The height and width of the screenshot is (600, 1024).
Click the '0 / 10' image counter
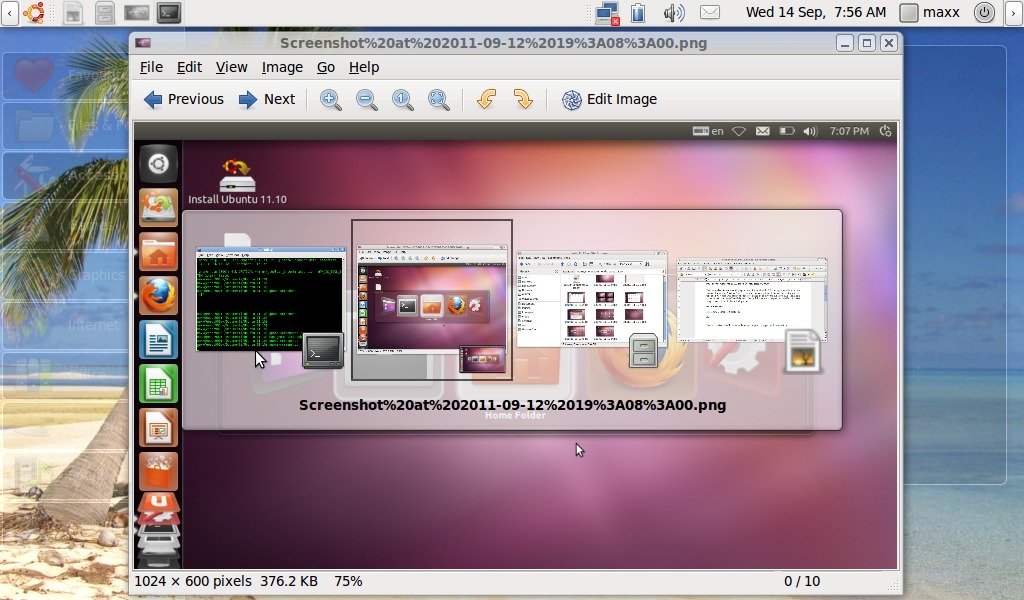point(802,581)
